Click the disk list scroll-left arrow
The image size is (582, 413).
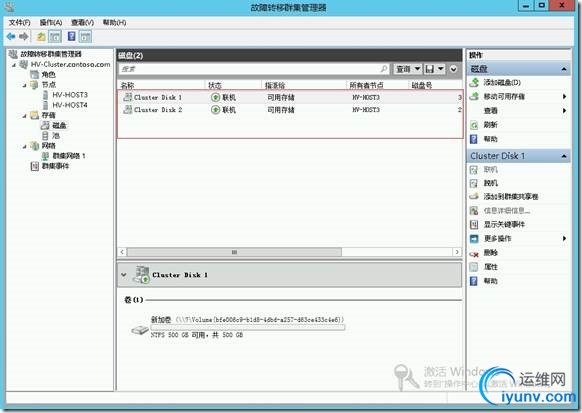coord(122,252)
